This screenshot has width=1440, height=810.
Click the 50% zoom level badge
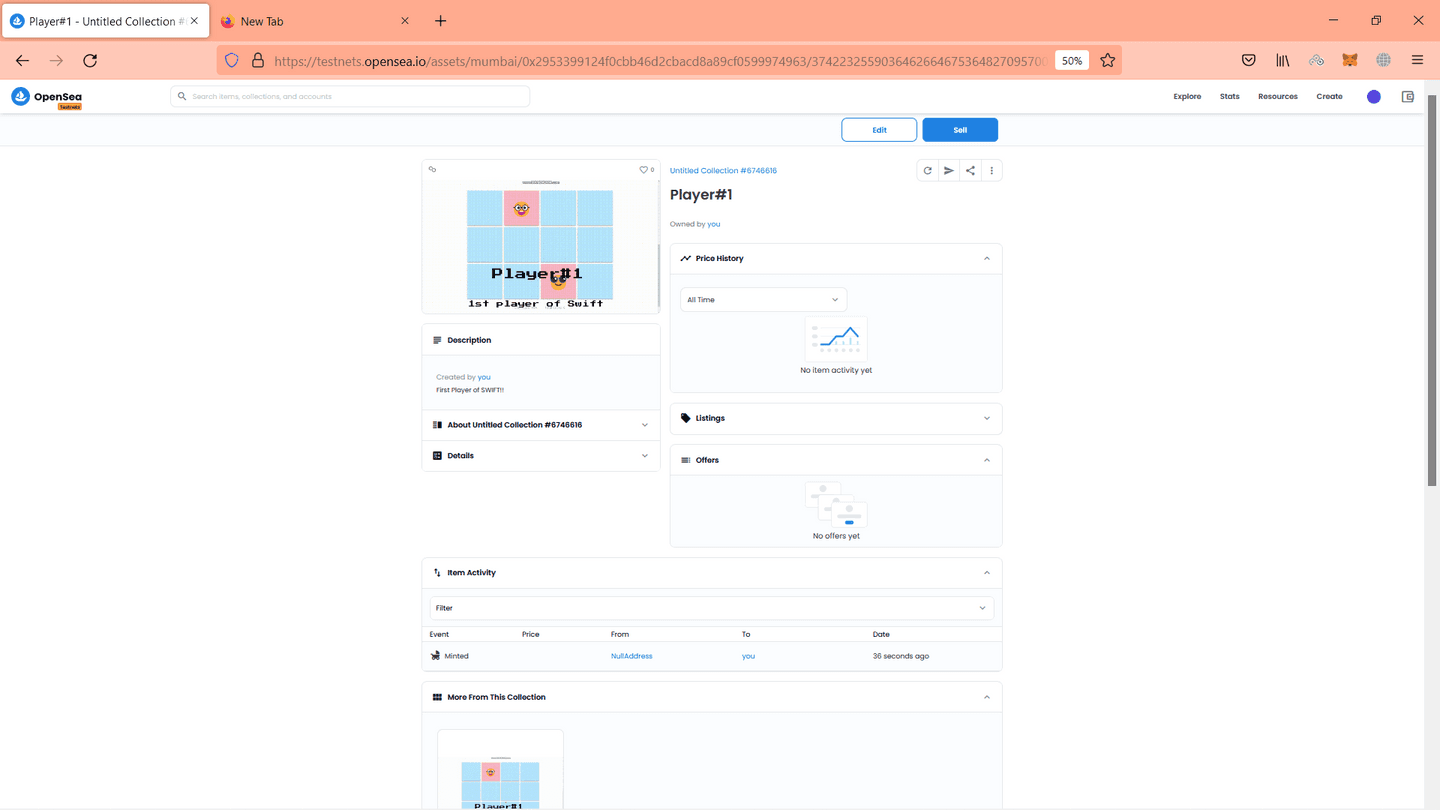pyautogui.click(x=1072, y=61)
